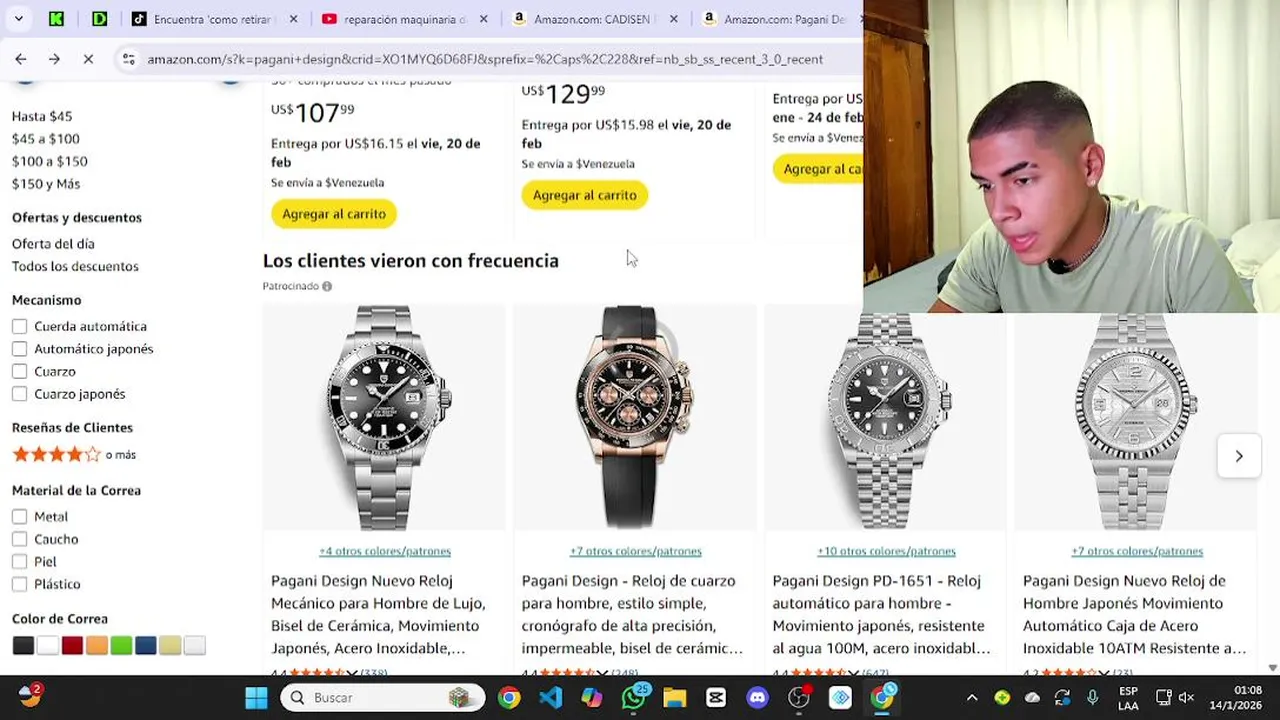Image resolution: width=1280 pixels, height=720 pixels.
Task: Open WhatsApp from taskbar
Action: click(634, 697)
